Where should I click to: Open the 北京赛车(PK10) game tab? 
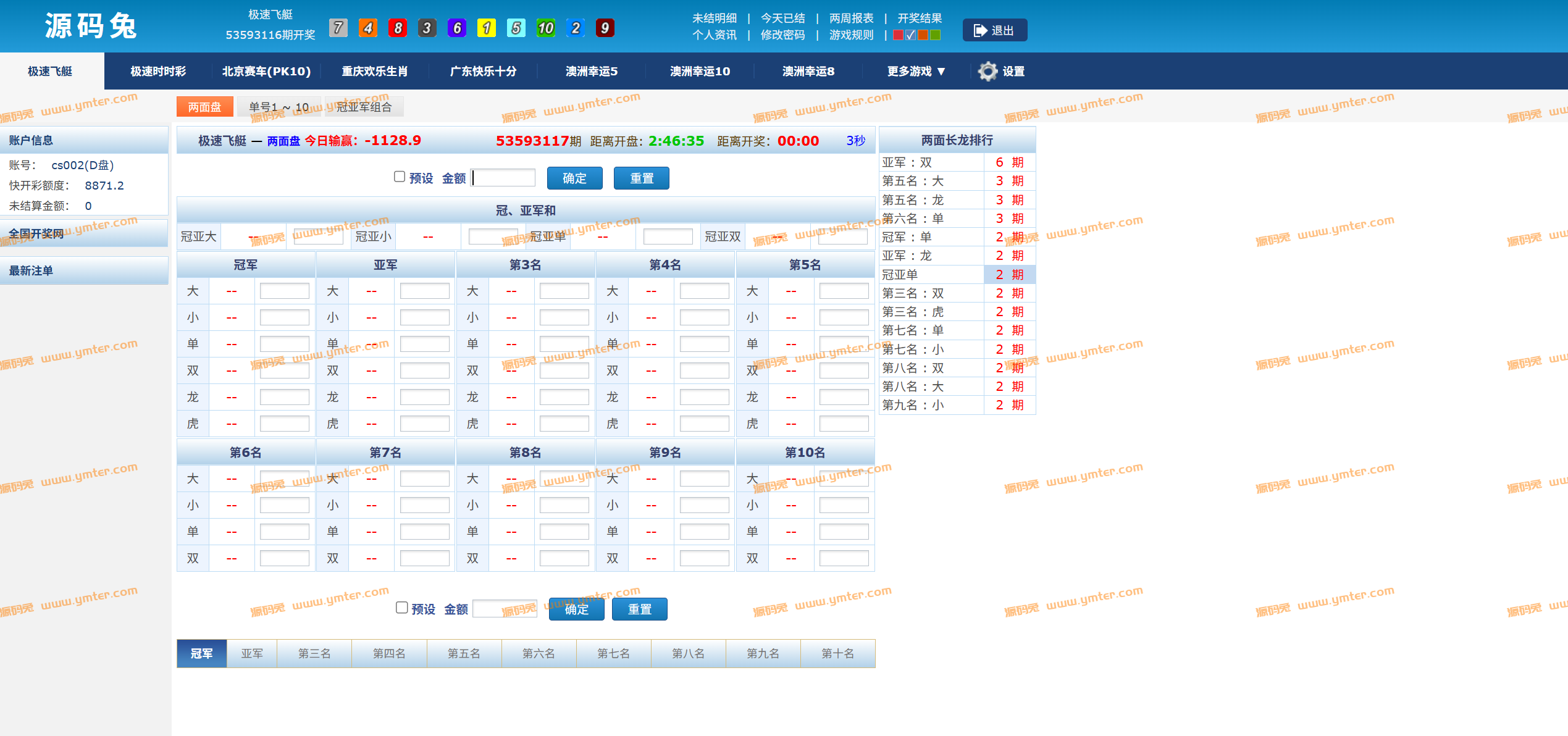266,71
